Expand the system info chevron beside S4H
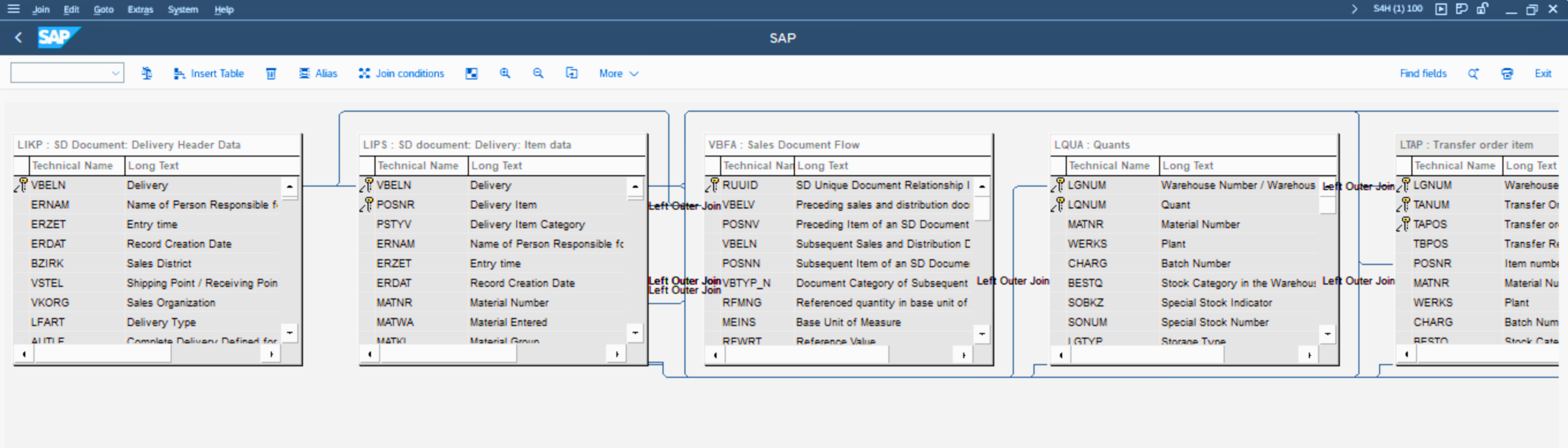 [x=1354, y=9]
